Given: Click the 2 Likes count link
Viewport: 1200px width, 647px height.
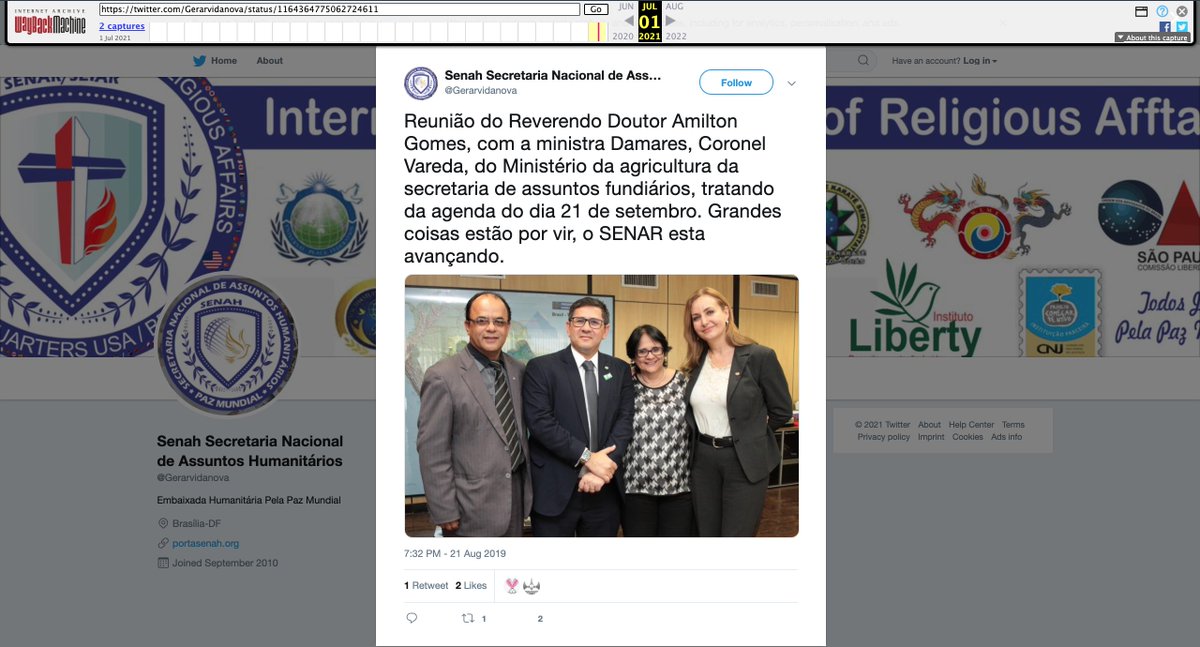Looking at the screenshot, I should (x=471, y=586).
